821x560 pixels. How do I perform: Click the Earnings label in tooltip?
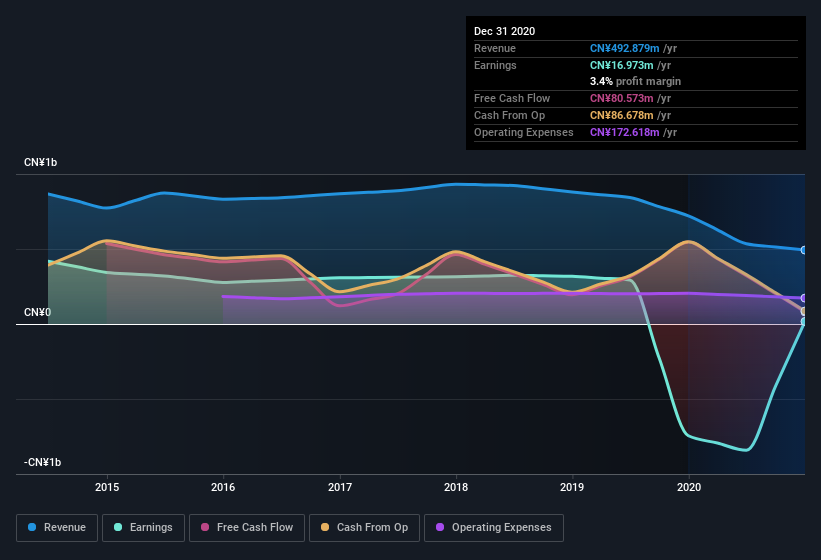pos(495,65)
